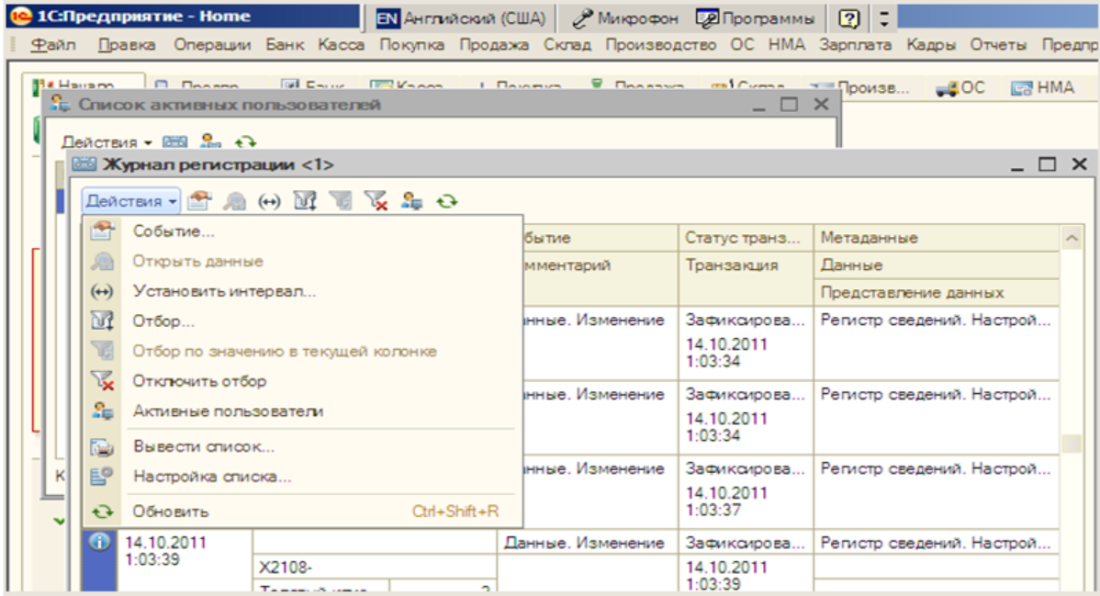Click the Вывести список printer icon in the menu

click(x=102, y=447)
